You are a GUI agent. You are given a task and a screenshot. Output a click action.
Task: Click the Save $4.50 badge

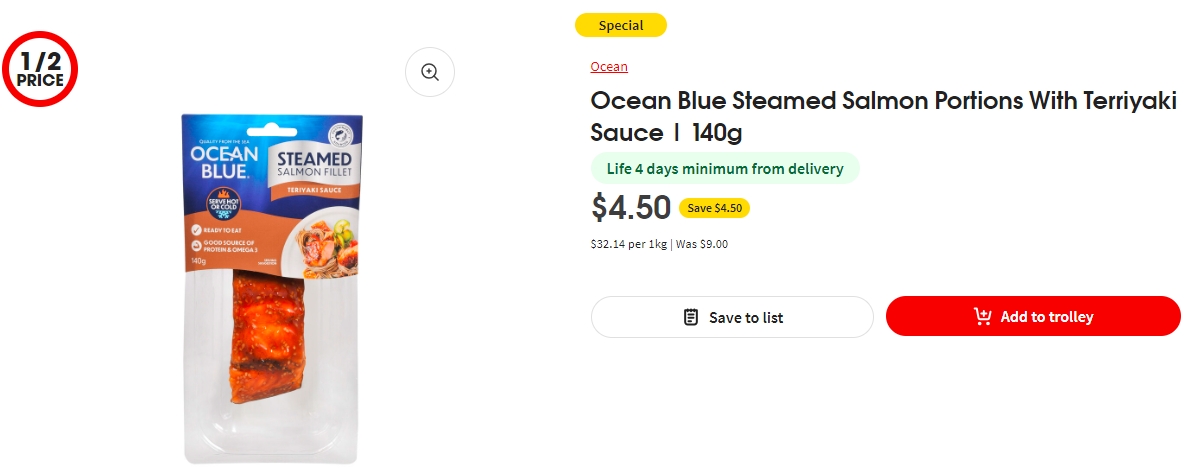point(714,209)
